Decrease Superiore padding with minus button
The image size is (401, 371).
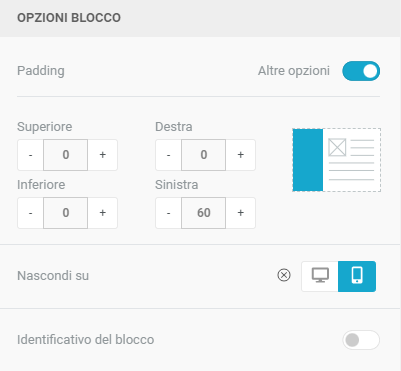coord(30,155)
